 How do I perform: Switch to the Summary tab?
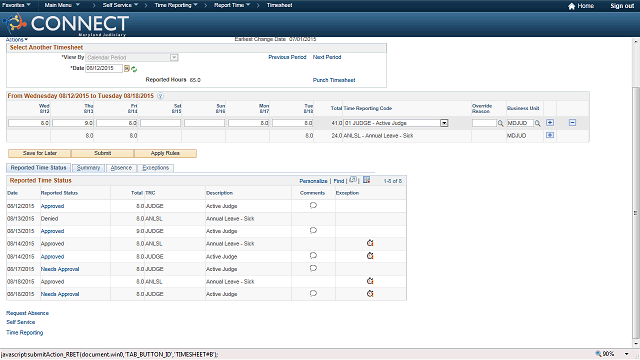(x=88, y=168)
